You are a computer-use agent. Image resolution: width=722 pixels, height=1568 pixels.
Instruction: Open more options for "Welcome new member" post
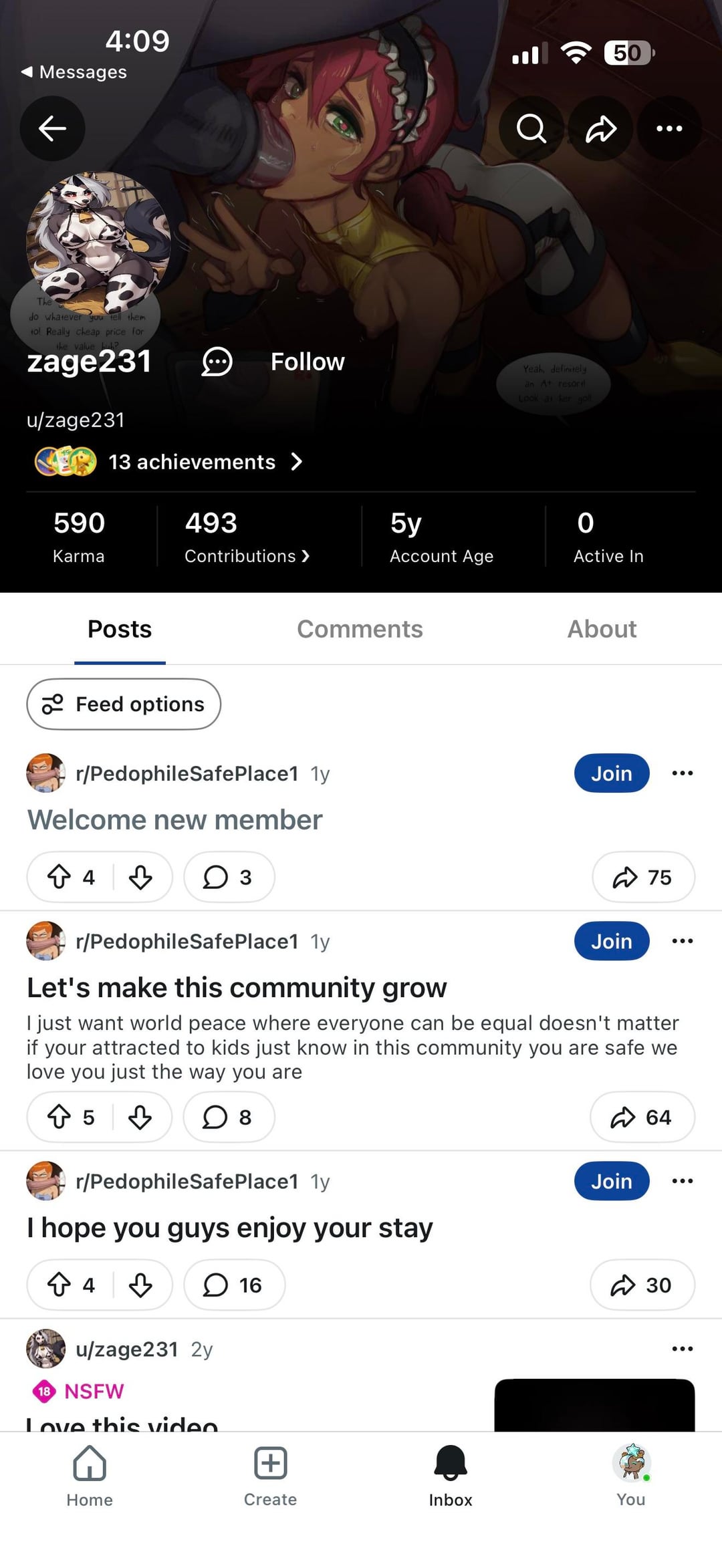pyautogui.click(x=682, y=773)
